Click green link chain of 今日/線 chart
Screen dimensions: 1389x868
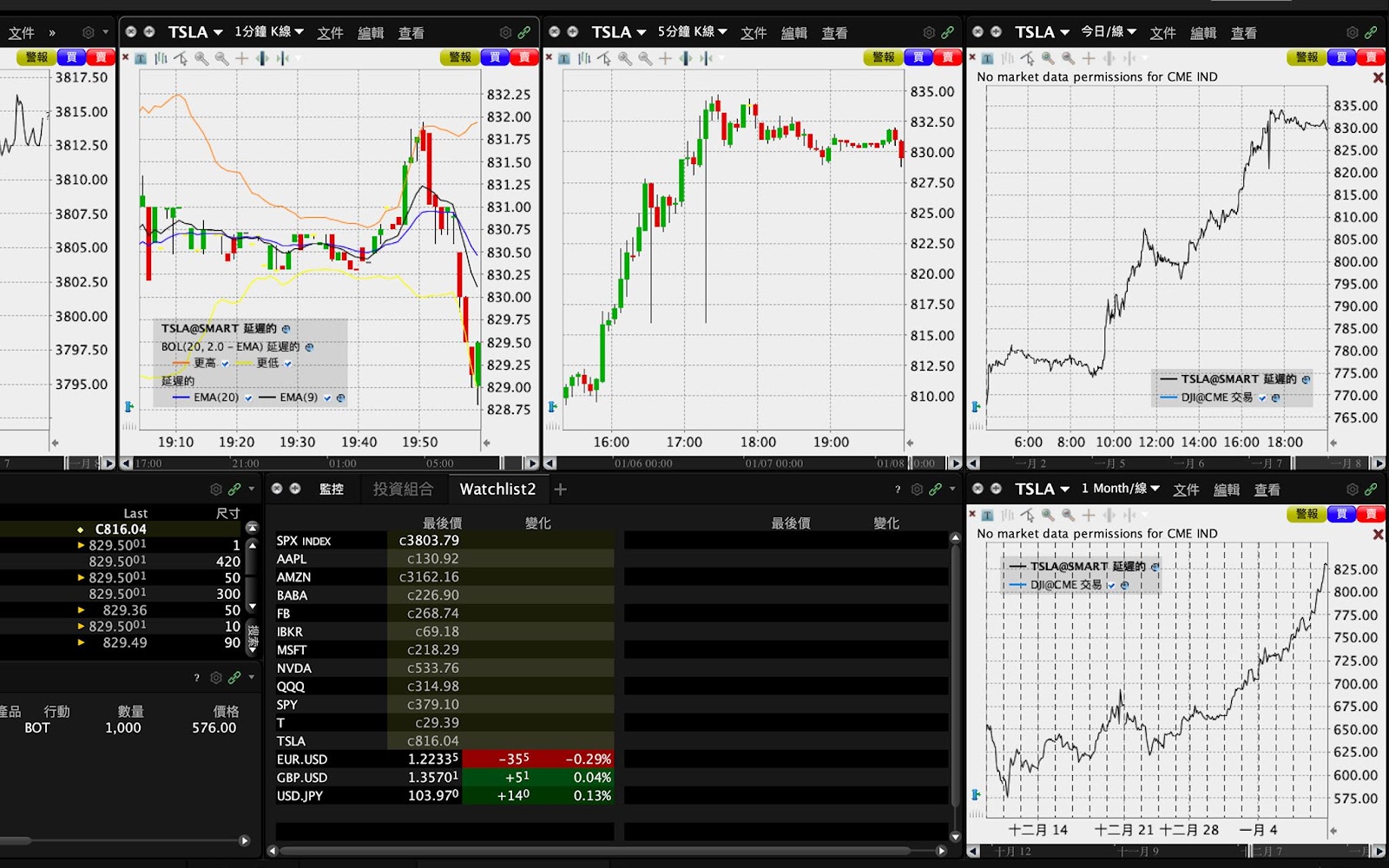click(x=1371, y=32)
